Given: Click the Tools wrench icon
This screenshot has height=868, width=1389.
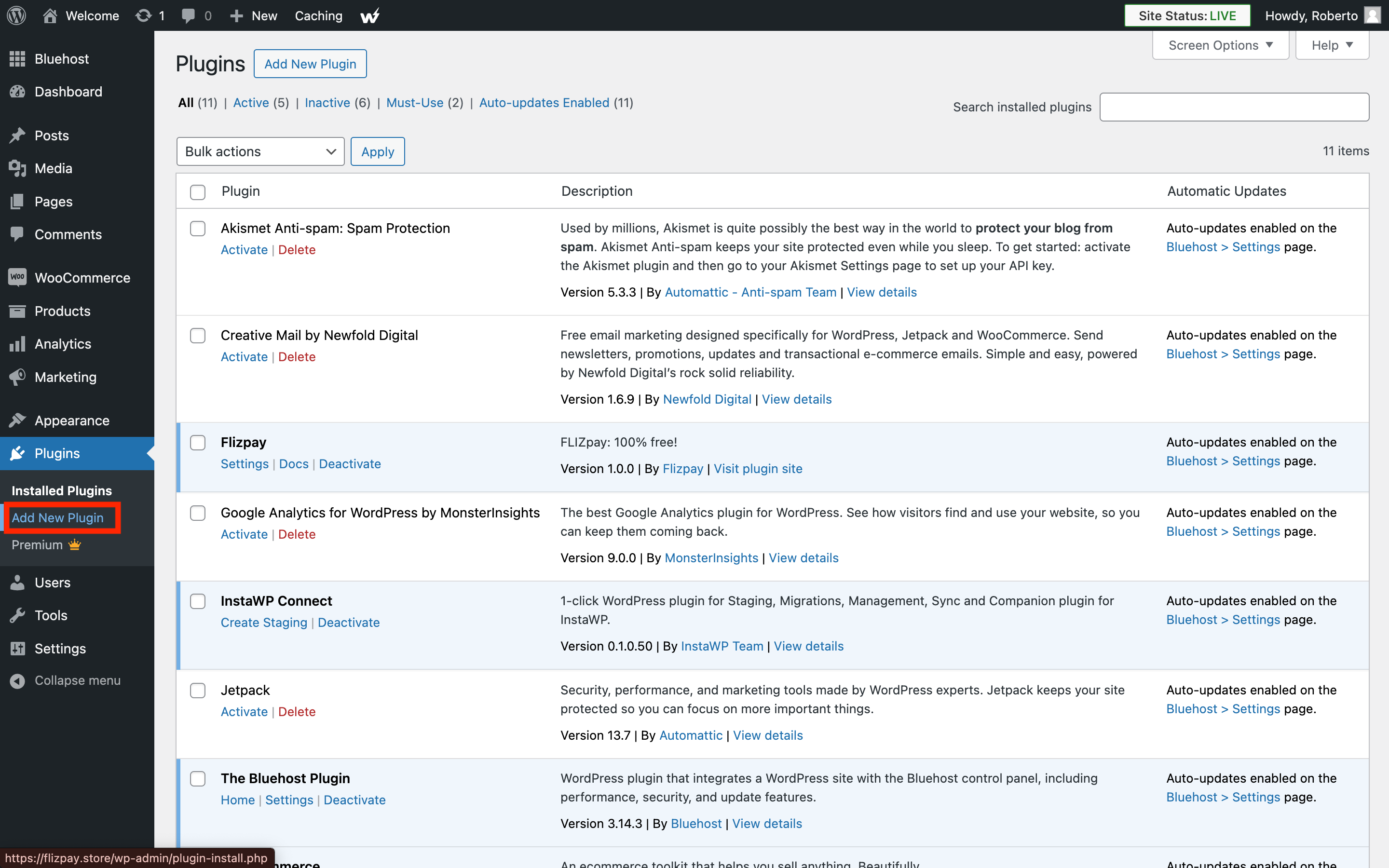Looking at the screenshot, I should tap(17, 615).
